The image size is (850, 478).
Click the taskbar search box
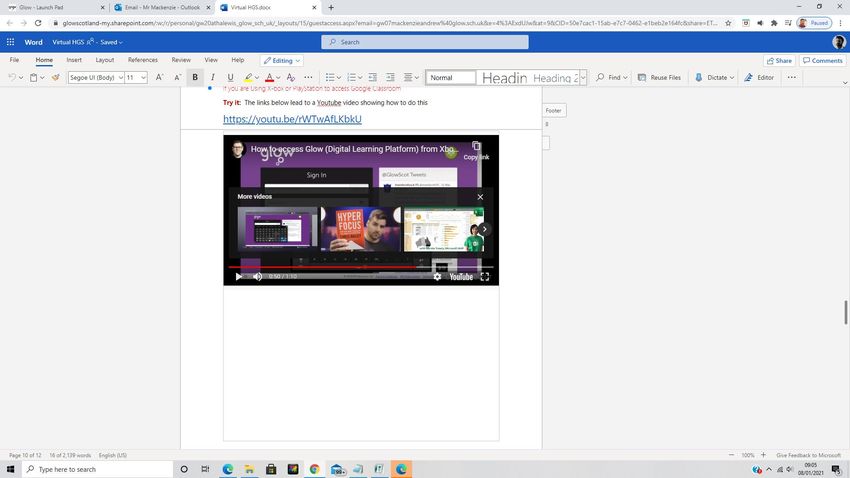(x=98, y=469)
